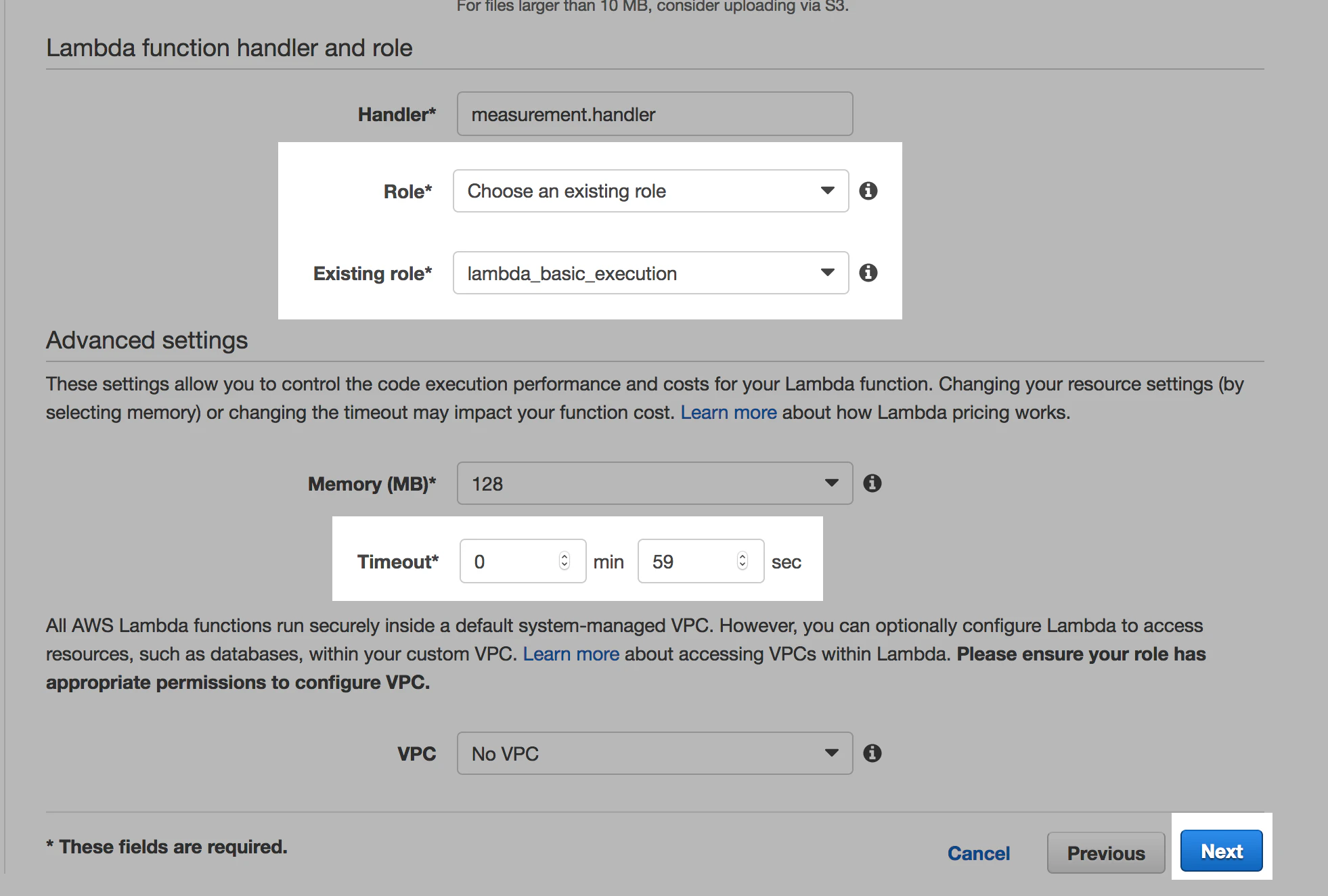Open Learn more about accessing VPCs
This screenshot has width=1328, height=896.
[x=571, y=654]
